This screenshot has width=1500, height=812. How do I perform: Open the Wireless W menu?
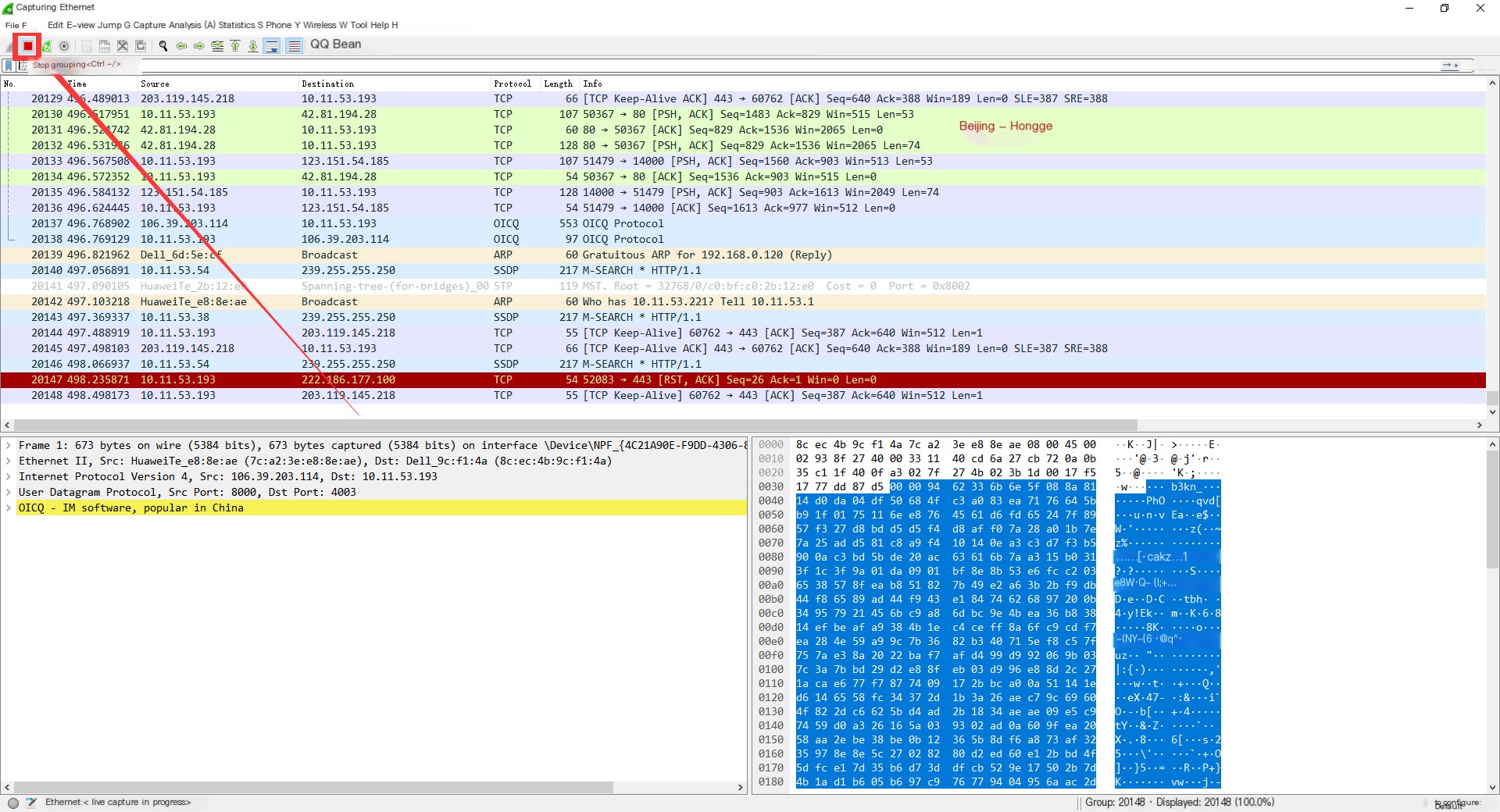click(325, 25)
